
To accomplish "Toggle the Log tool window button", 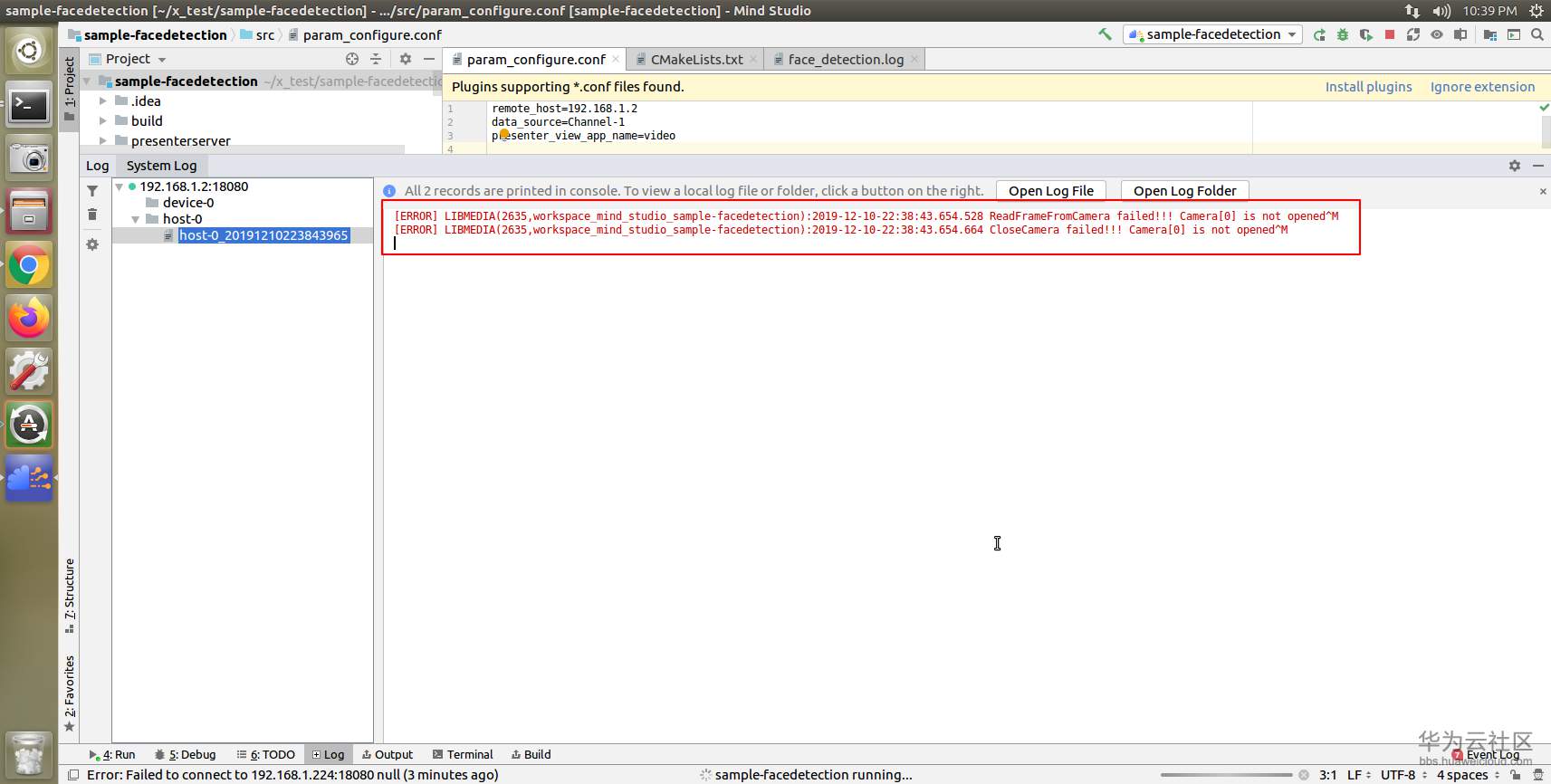I will coord(328,754).
